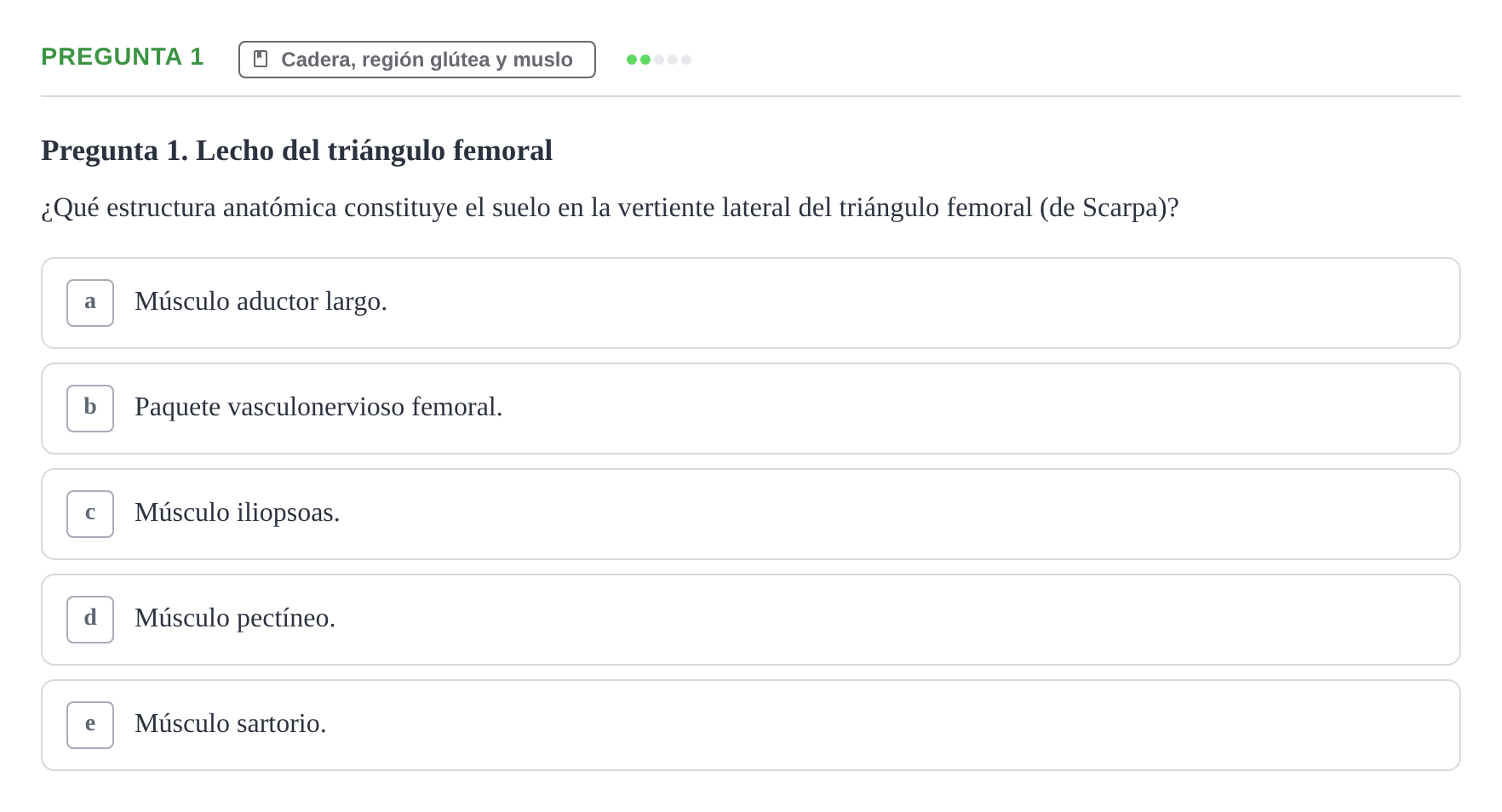1502x812 pixels.
Task: Choose answer Músculo pectíneo
Action: point(751,620)
